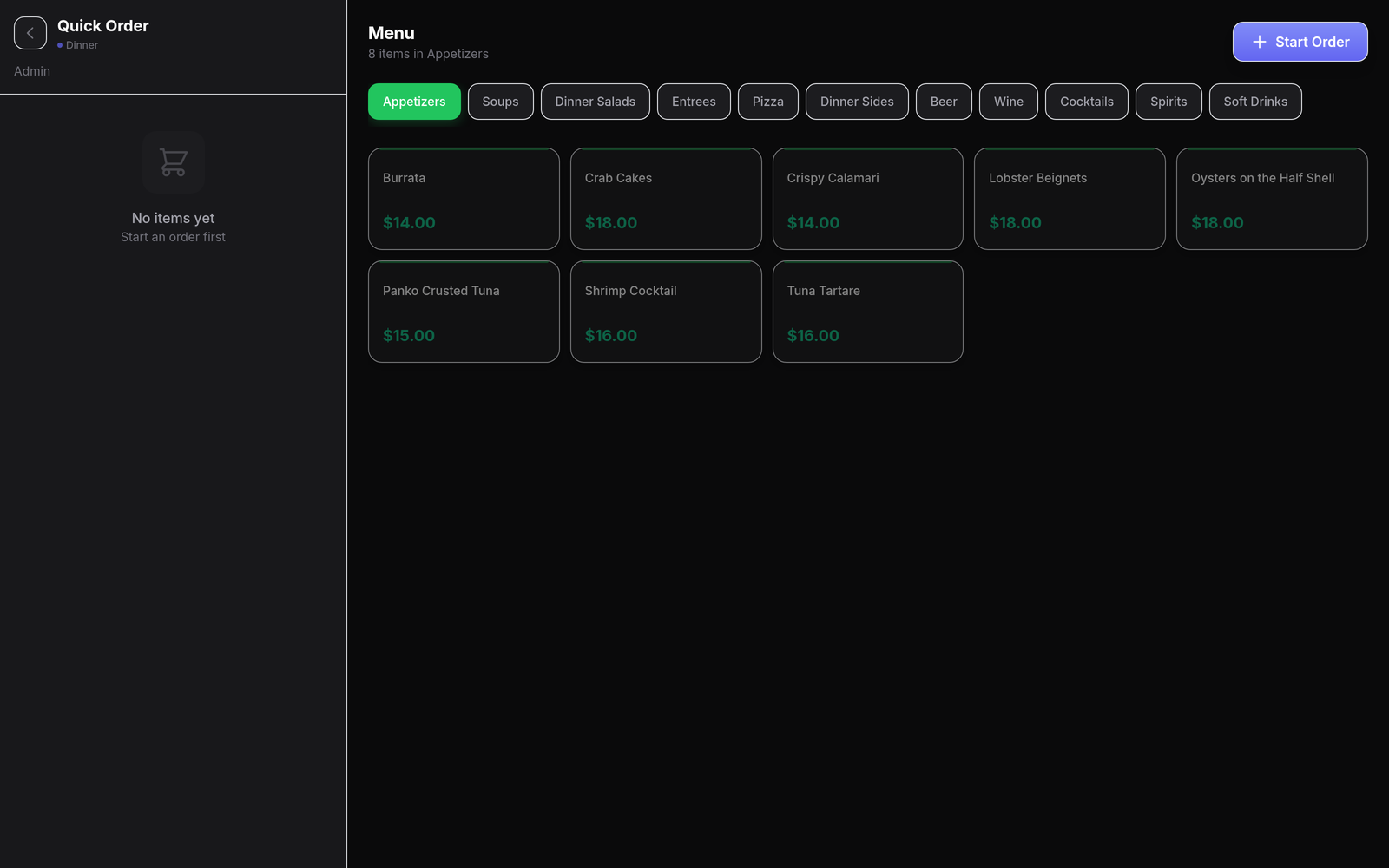Click the Quick Order title

(103, 26)
